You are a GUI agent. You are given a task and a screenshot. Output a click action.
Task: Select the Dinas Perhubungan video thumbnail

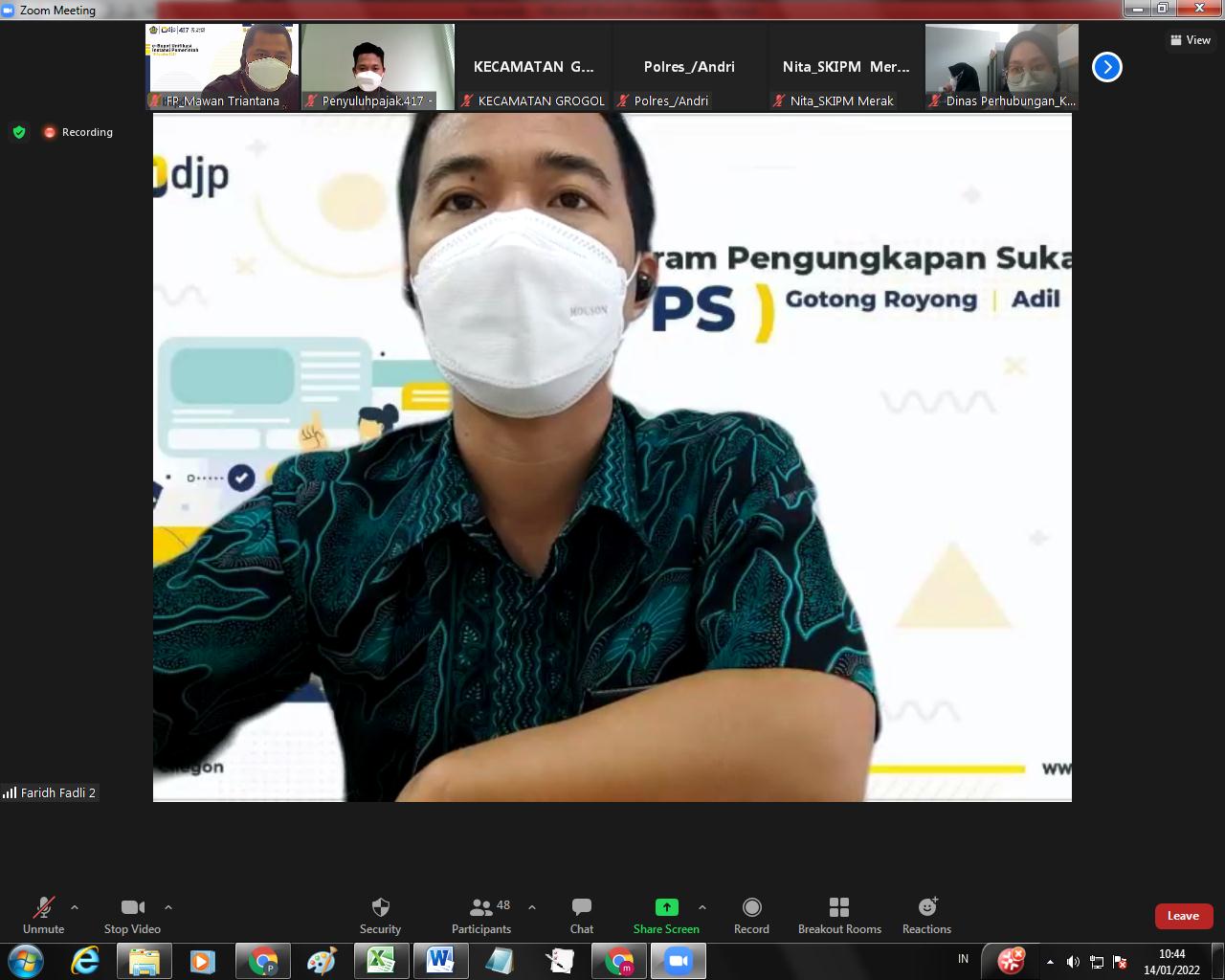1001,66
